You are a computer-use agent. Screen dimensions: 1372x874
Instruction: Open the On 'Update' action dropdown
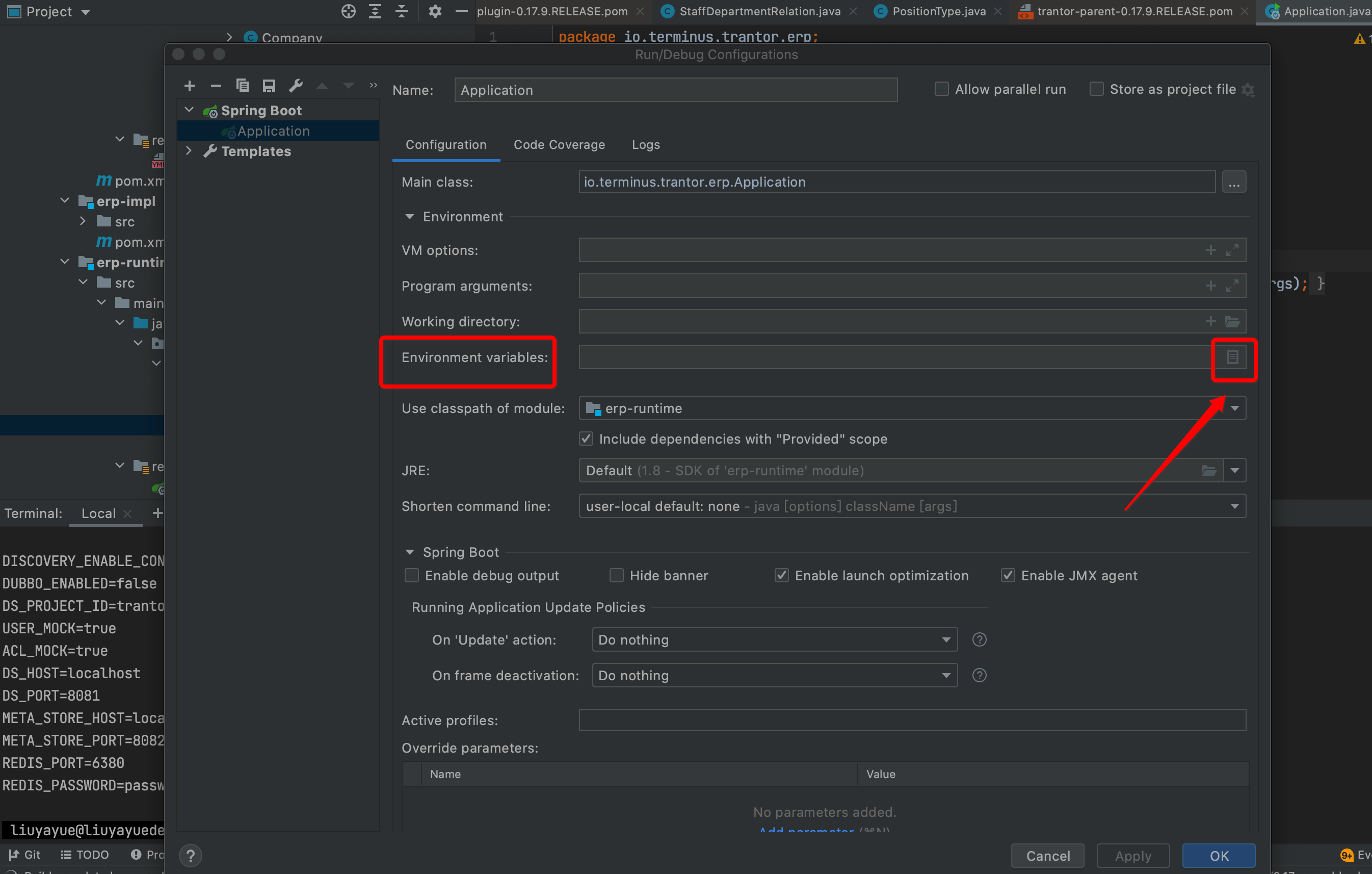click(946, 640)
